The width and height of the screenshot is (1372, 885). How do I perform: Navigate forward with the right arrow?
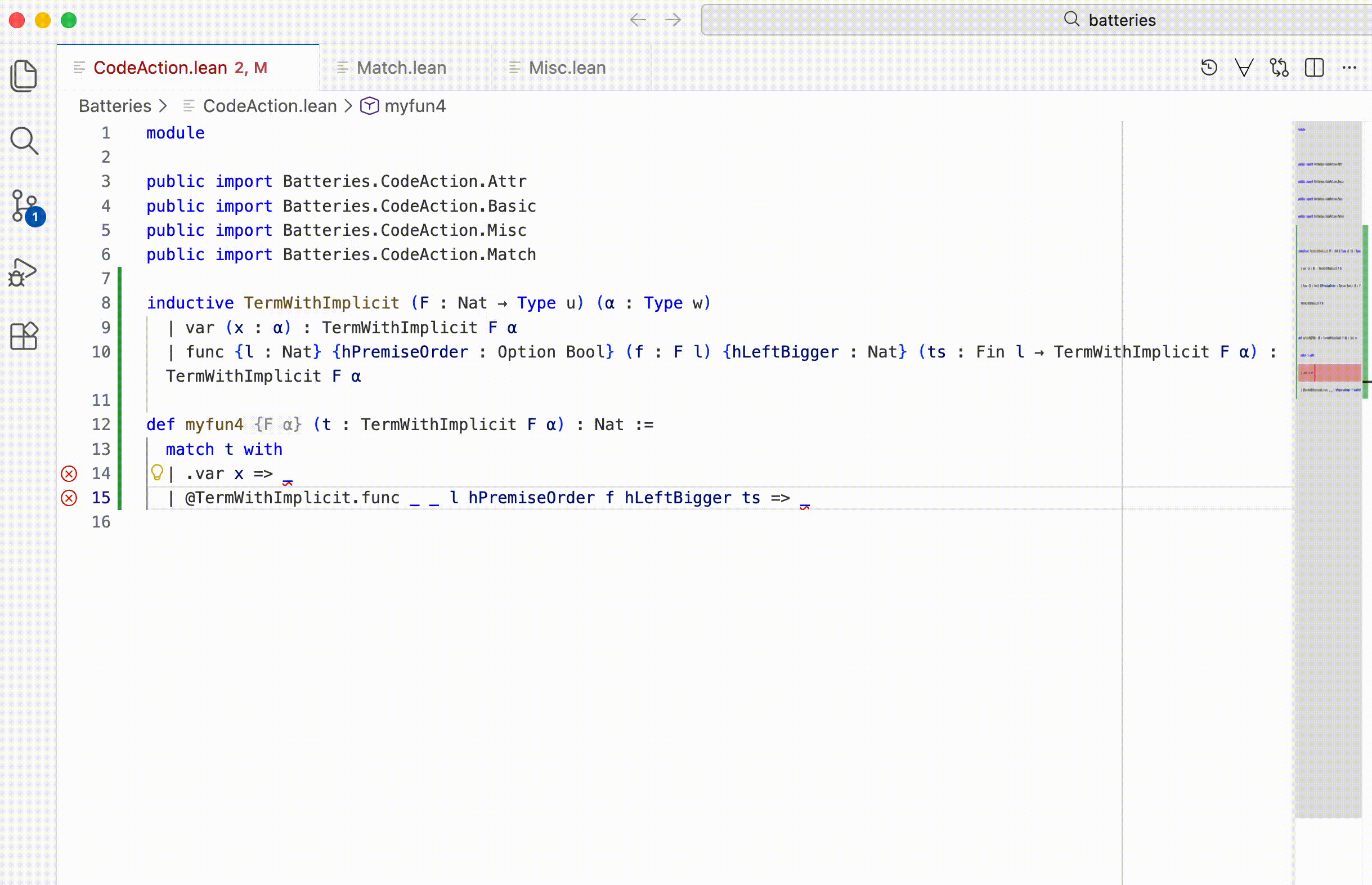pyautogui.click(x=673, y=20)
